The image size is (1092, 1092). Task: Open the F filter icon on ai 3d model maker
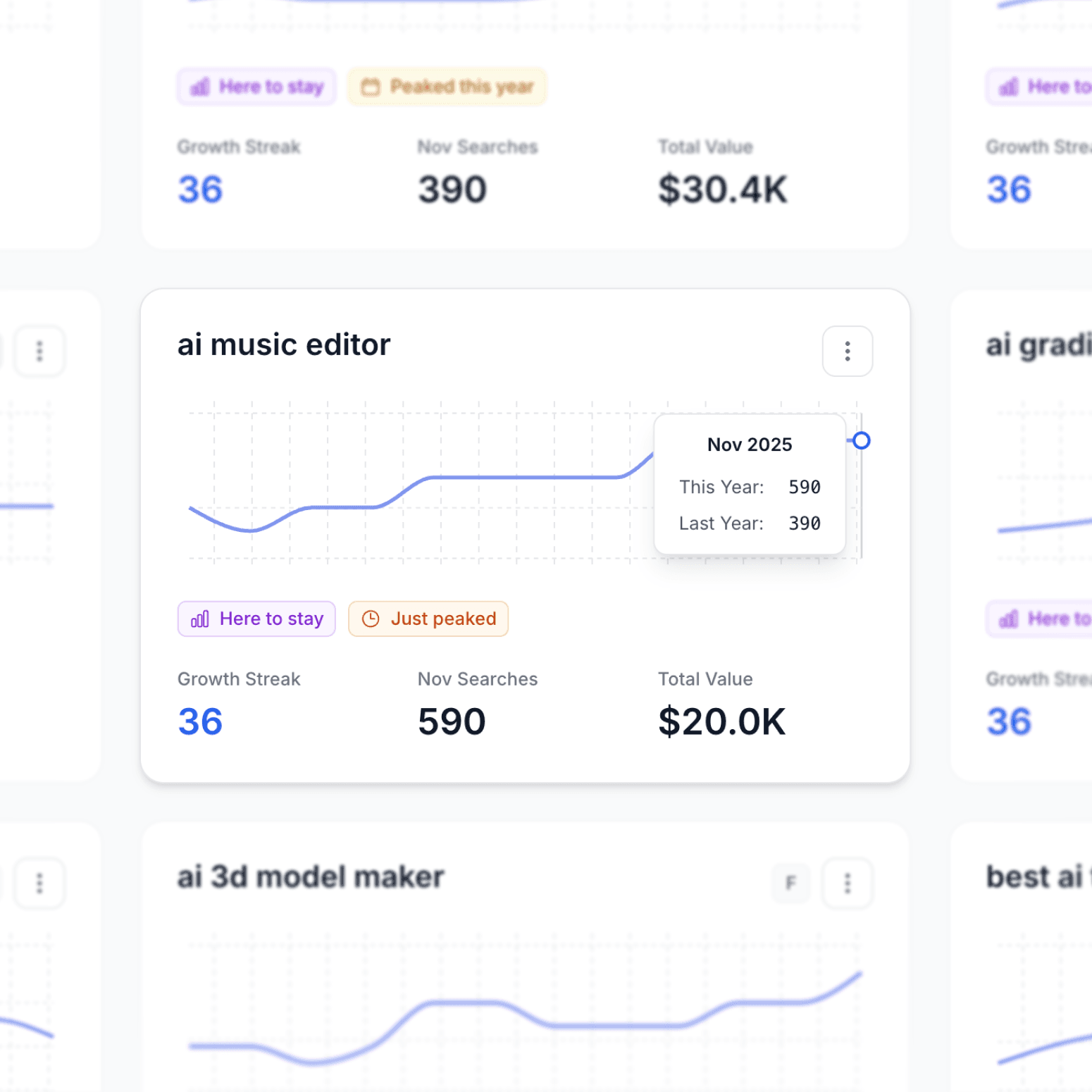click(790, 883)
